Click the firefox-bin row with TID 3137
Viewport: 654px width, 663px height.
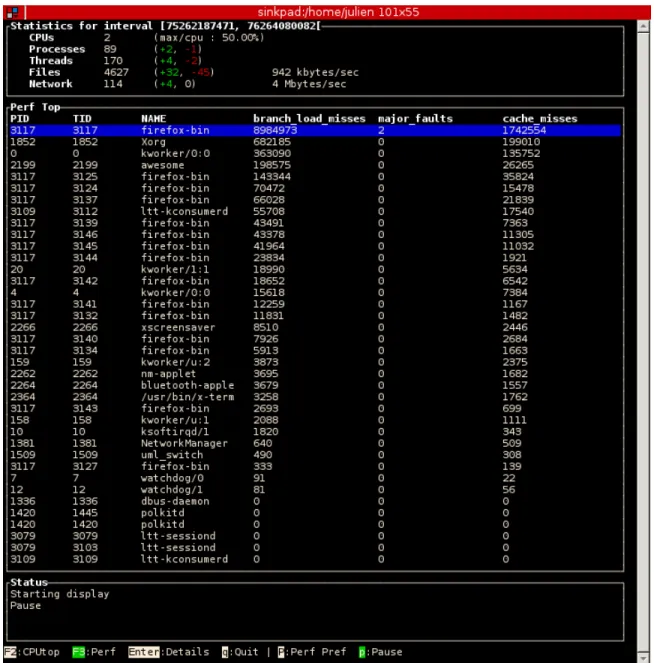315,200
